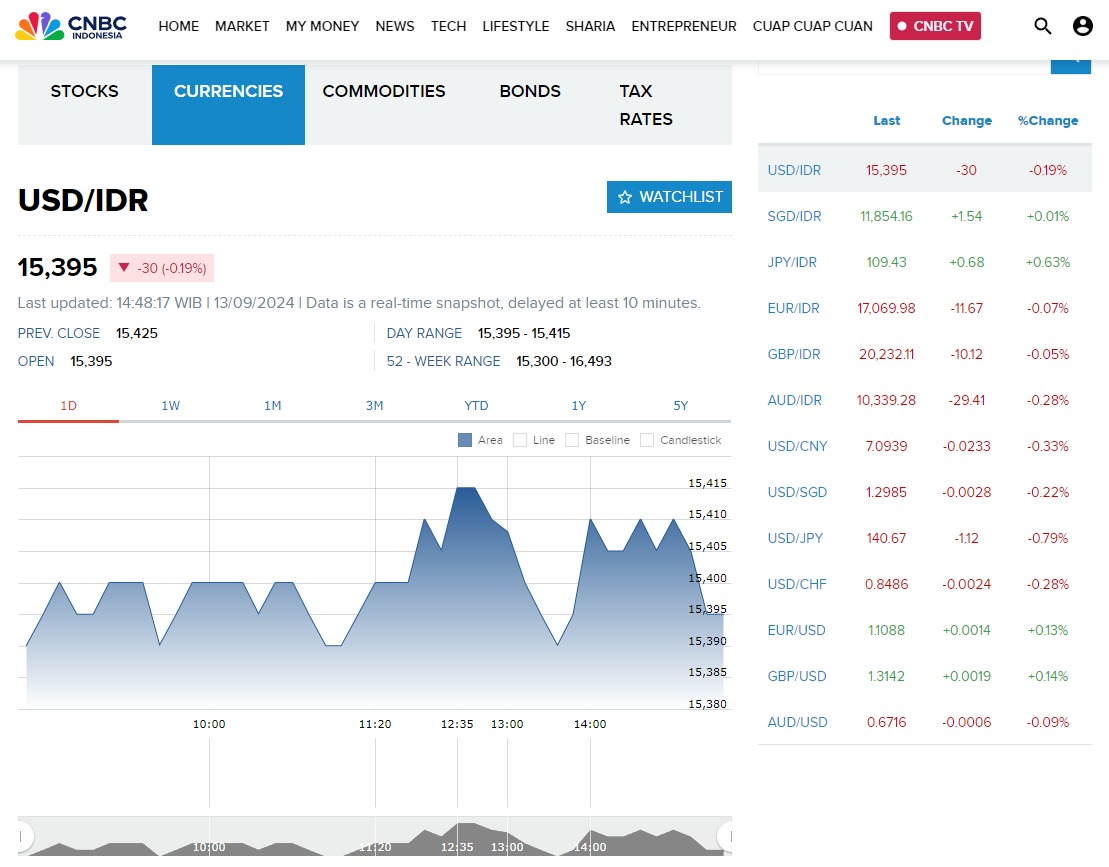Screen dimensions: 1109x867
Task: Switch to the STOCKS tab
Action: [x=85, y=92]
